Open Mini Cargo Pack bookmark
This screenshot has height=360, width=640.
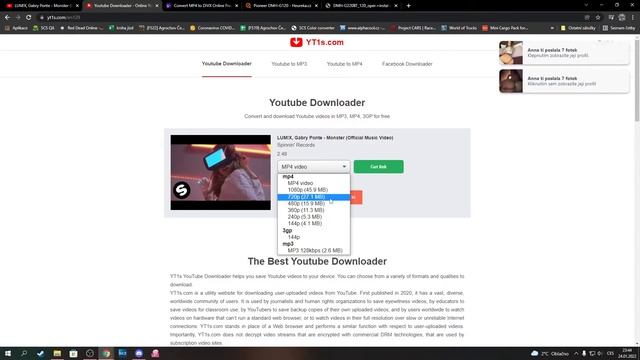click(x=505, y=28)
